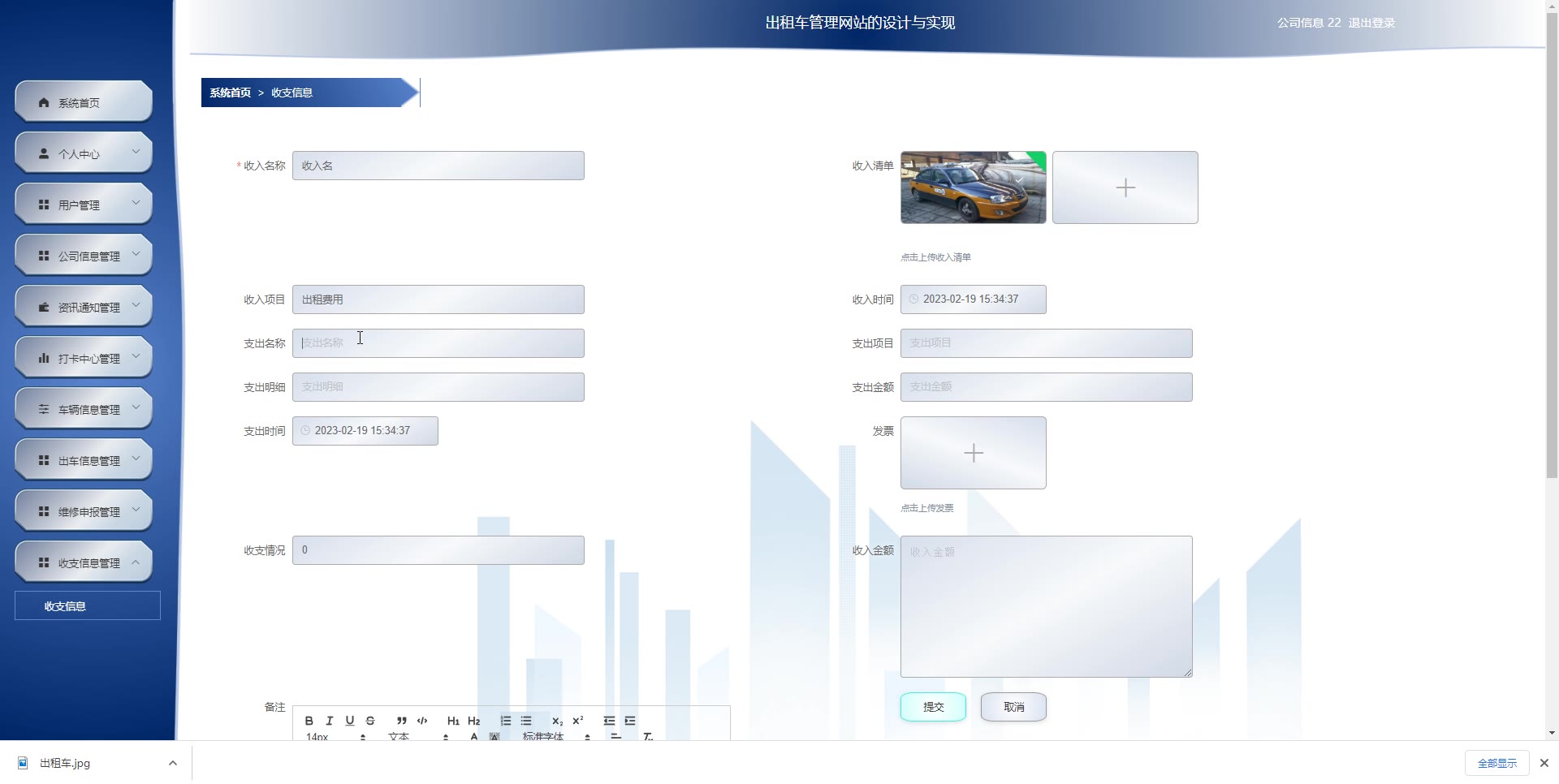
Task: Click the hint text 点击上传发票
Action: (927, 508)
